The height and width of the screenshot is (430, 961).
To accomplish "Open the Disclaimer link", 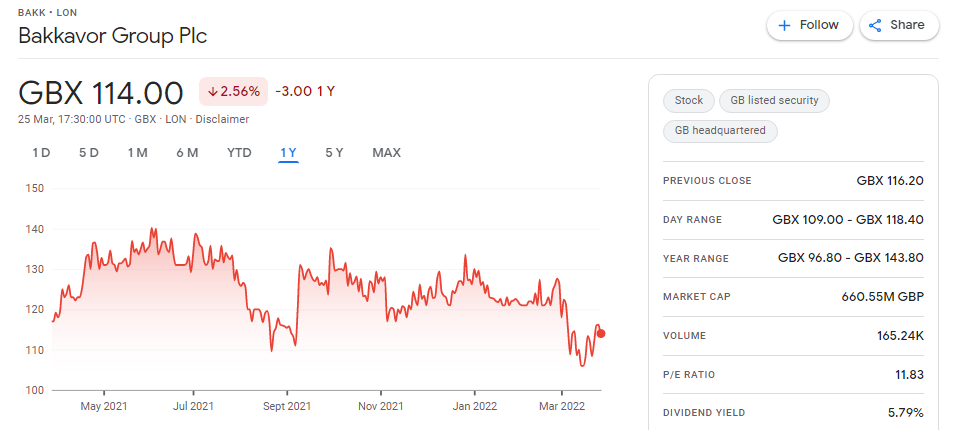I will coord(222,119).
